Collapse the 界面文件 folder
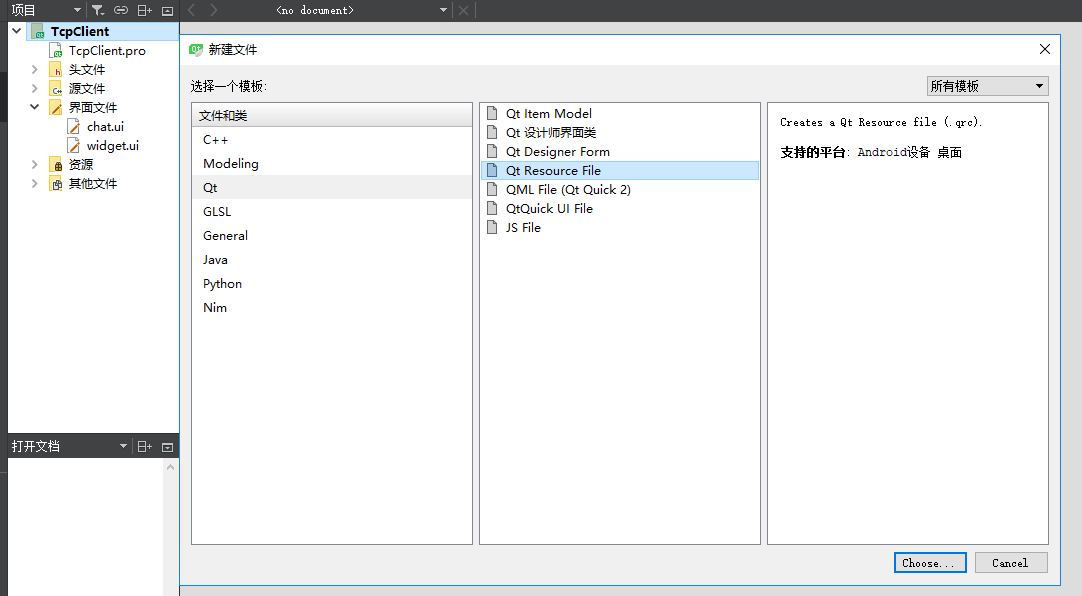 34,107
